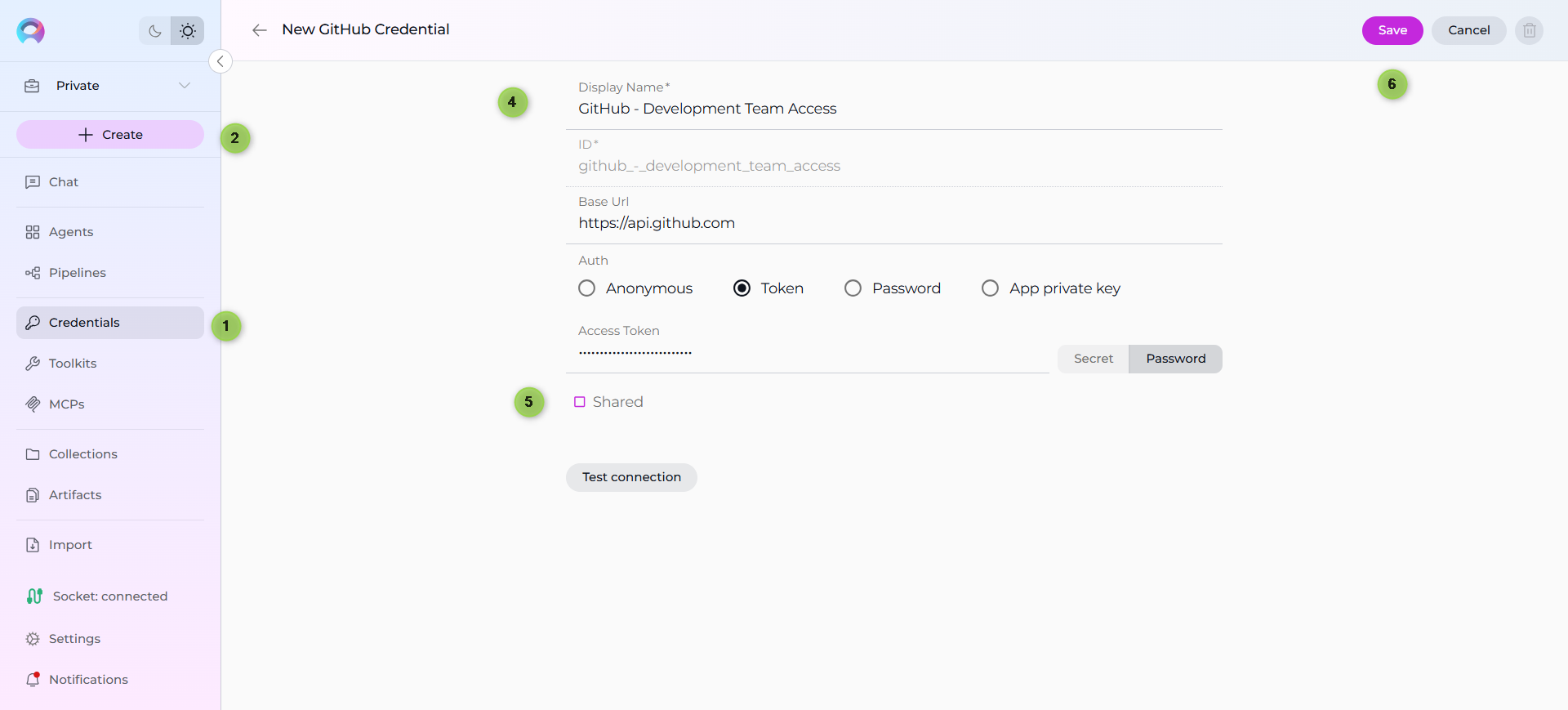
Task: Open Settings from the sidebar
Action: [73, 638]
